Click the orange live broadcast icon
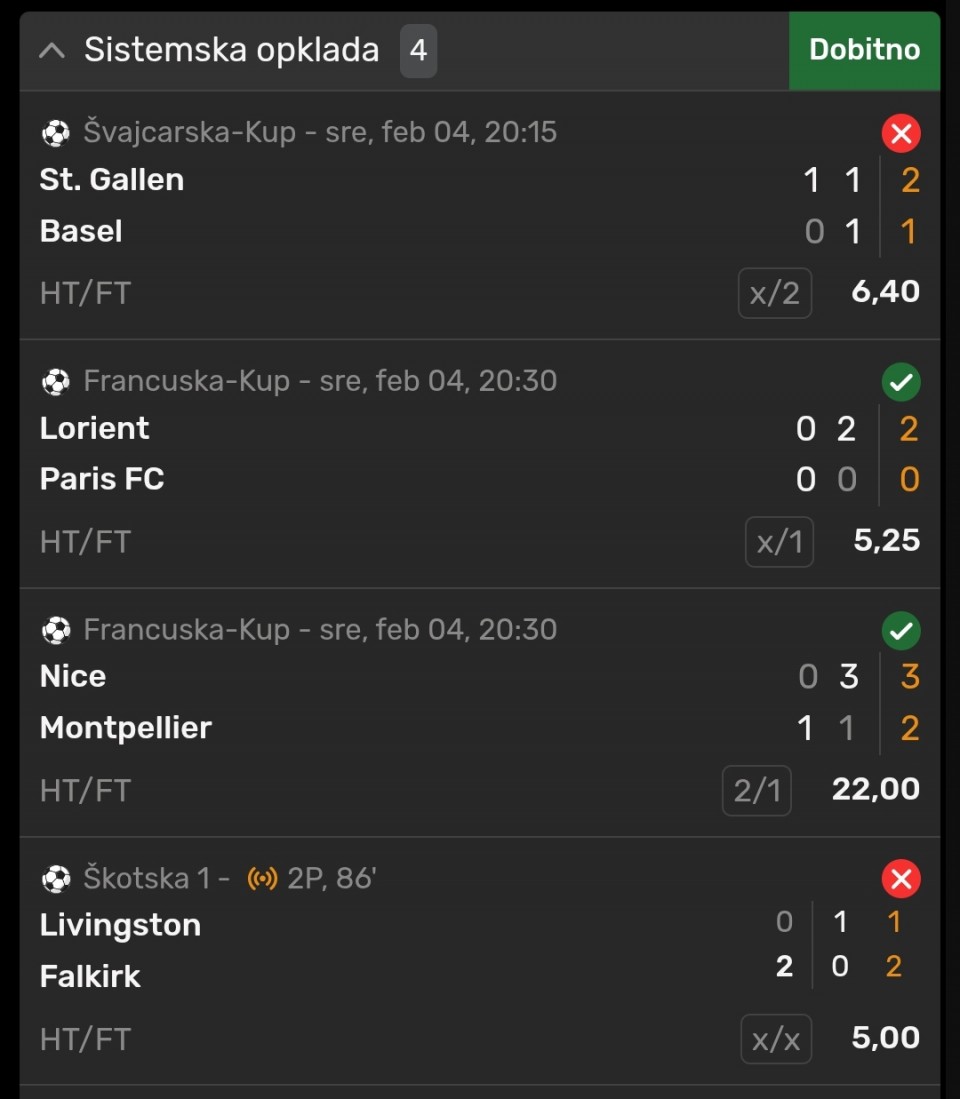960x1099 pixels. (x=262, y=879)
